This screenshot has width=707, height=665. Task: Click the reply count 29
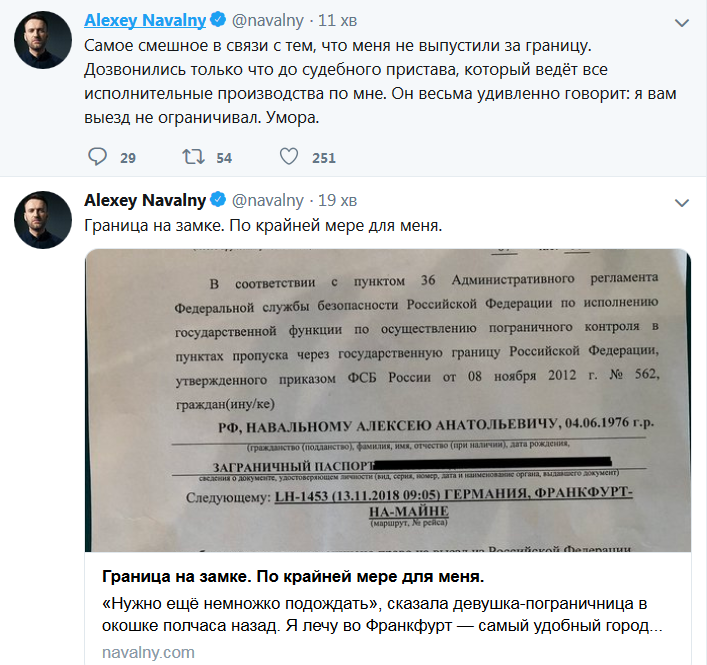(127, 158)
